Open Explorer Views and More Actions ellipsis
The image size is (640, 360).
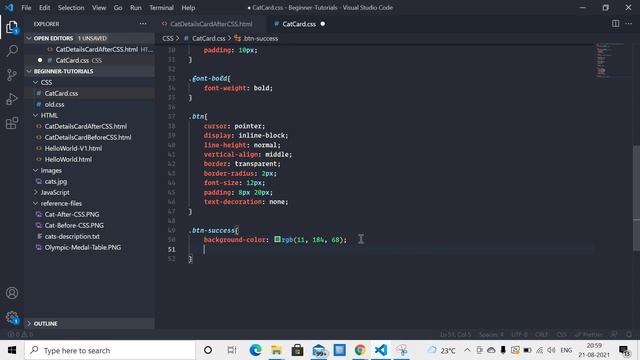(143, 24)
